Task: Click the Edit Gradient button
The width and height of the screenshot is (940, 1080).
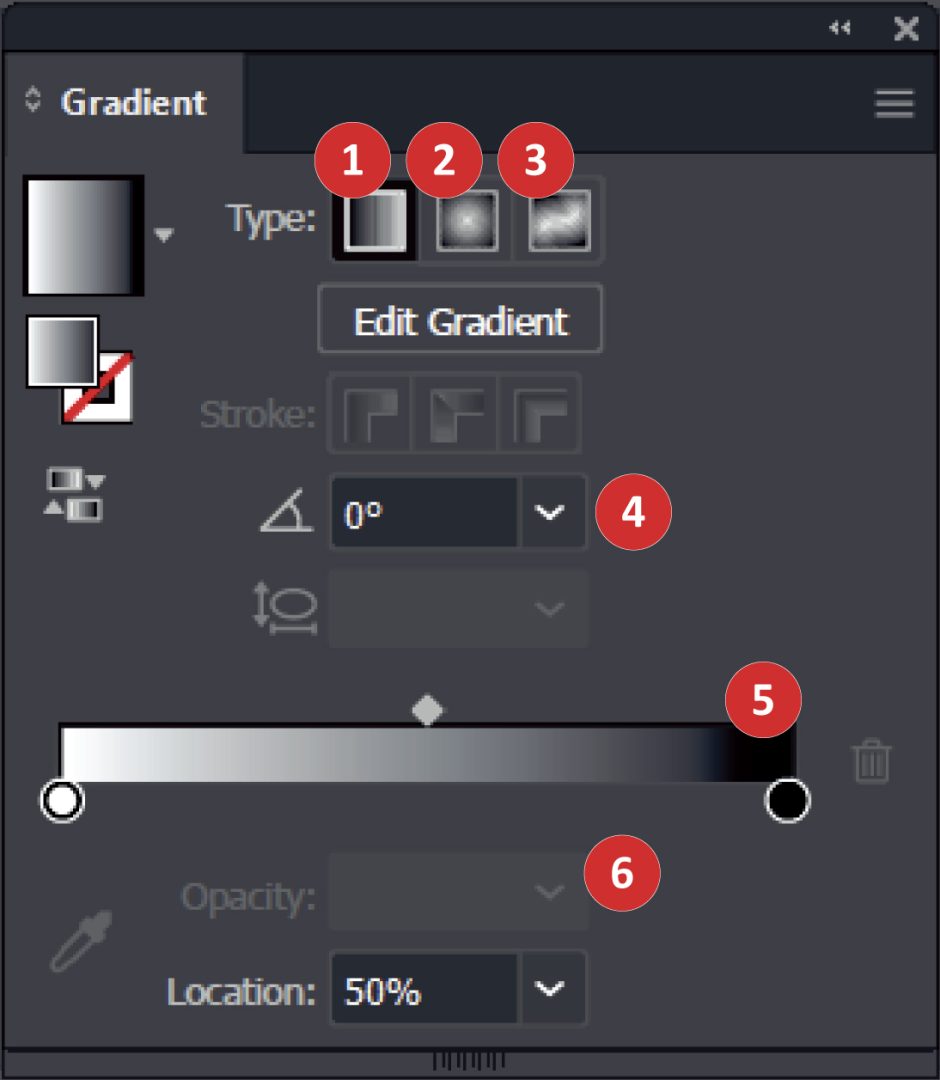Action: click(x=459, y=320)
